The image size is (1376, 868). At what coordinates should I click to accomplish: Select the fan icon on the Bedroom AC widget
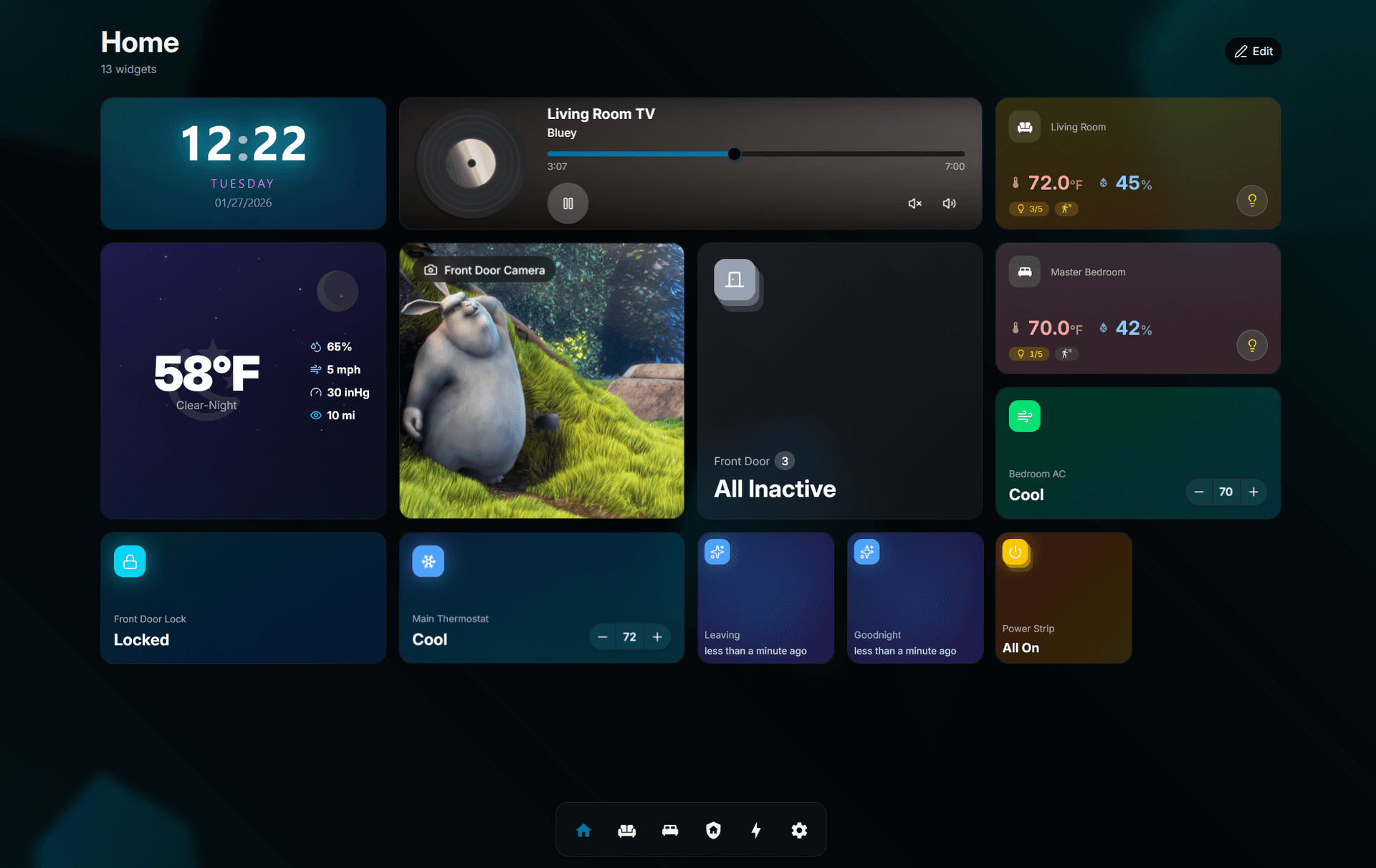click(1024, 416)
